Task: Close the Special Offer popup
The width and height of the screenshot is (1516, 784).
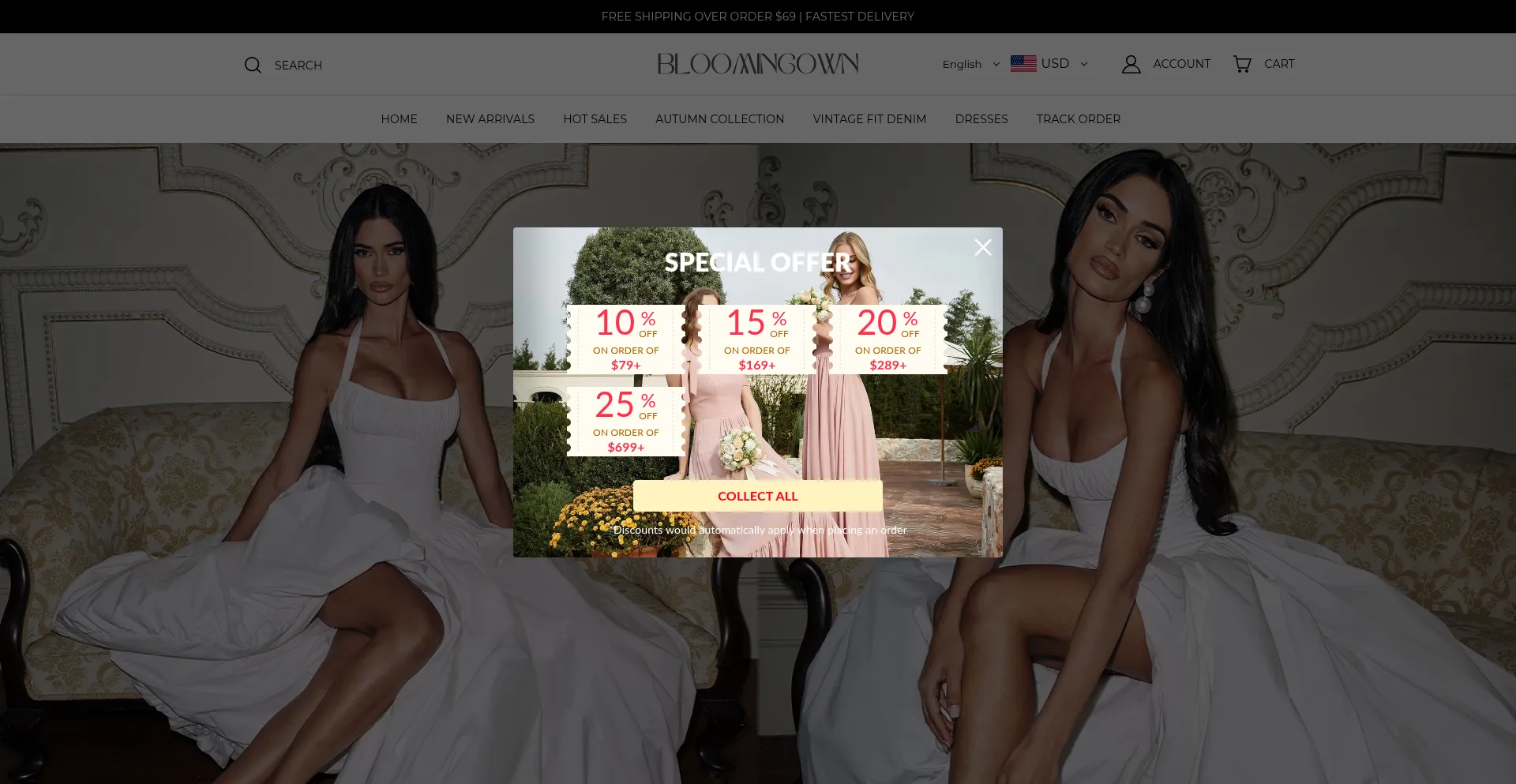Action: click(982, 248)
